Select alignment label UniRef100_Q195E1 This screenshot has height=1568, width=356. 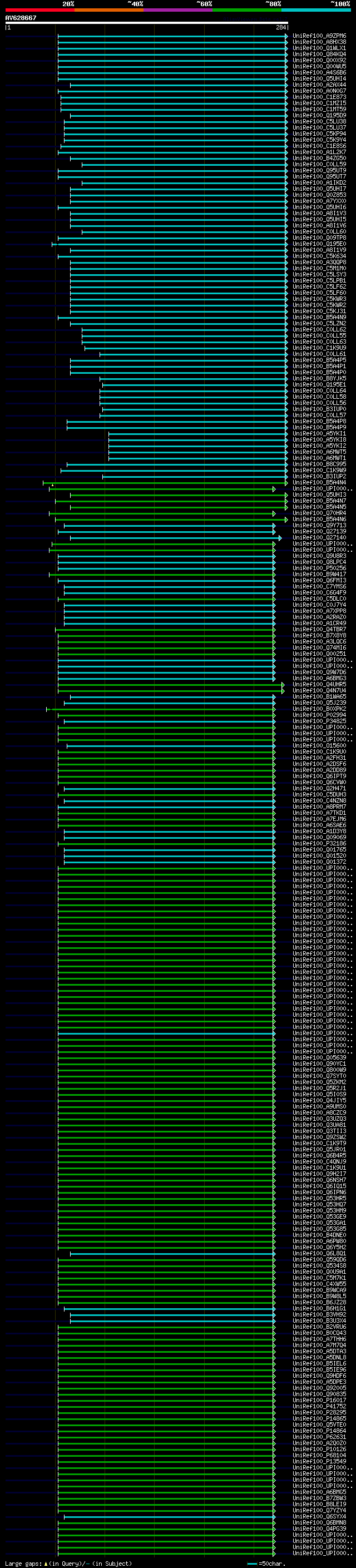[x=319, y=385]
